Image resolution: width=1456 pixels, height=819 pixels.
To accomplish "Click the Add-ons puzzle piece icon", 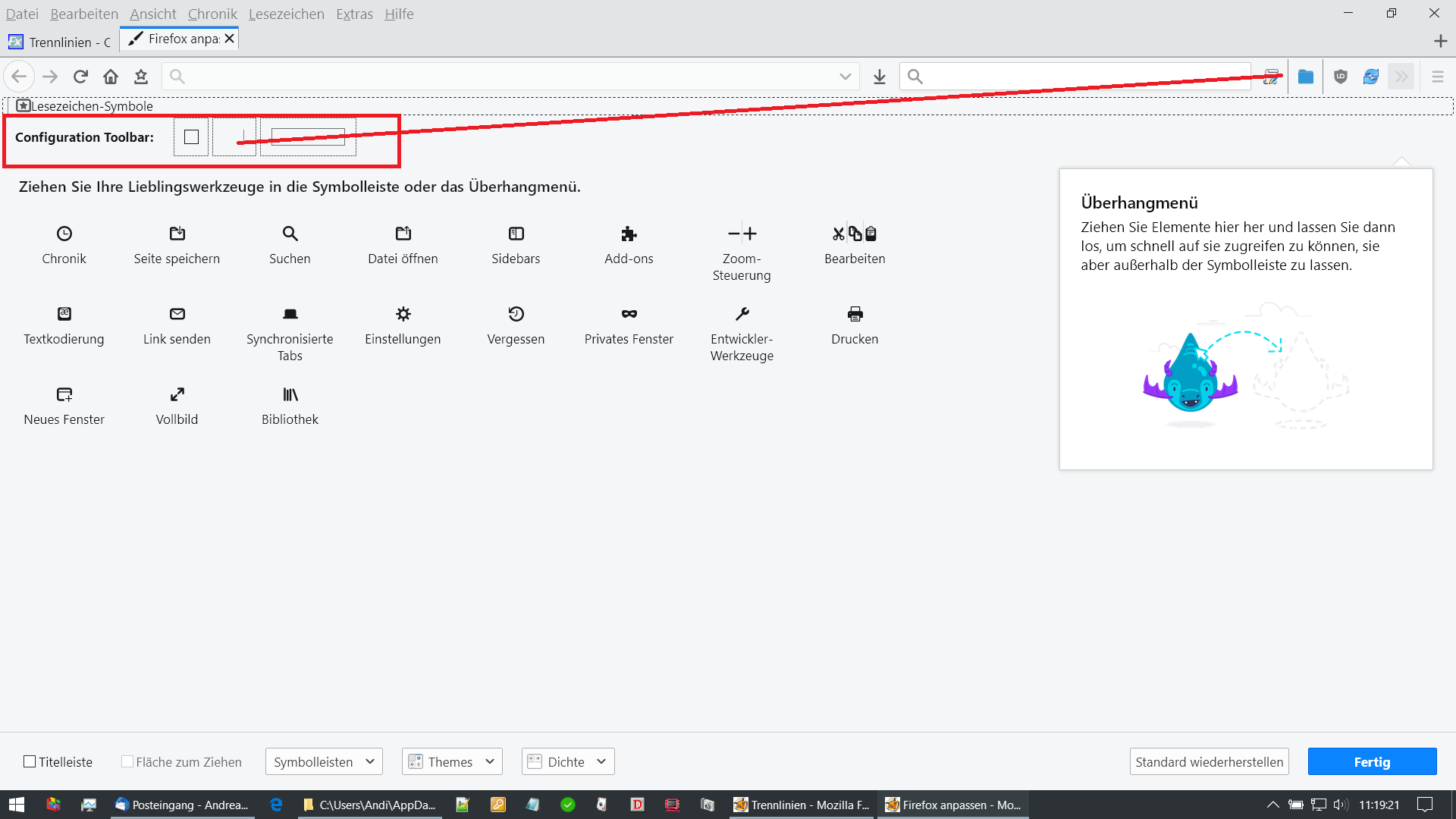I will point(629,234).
